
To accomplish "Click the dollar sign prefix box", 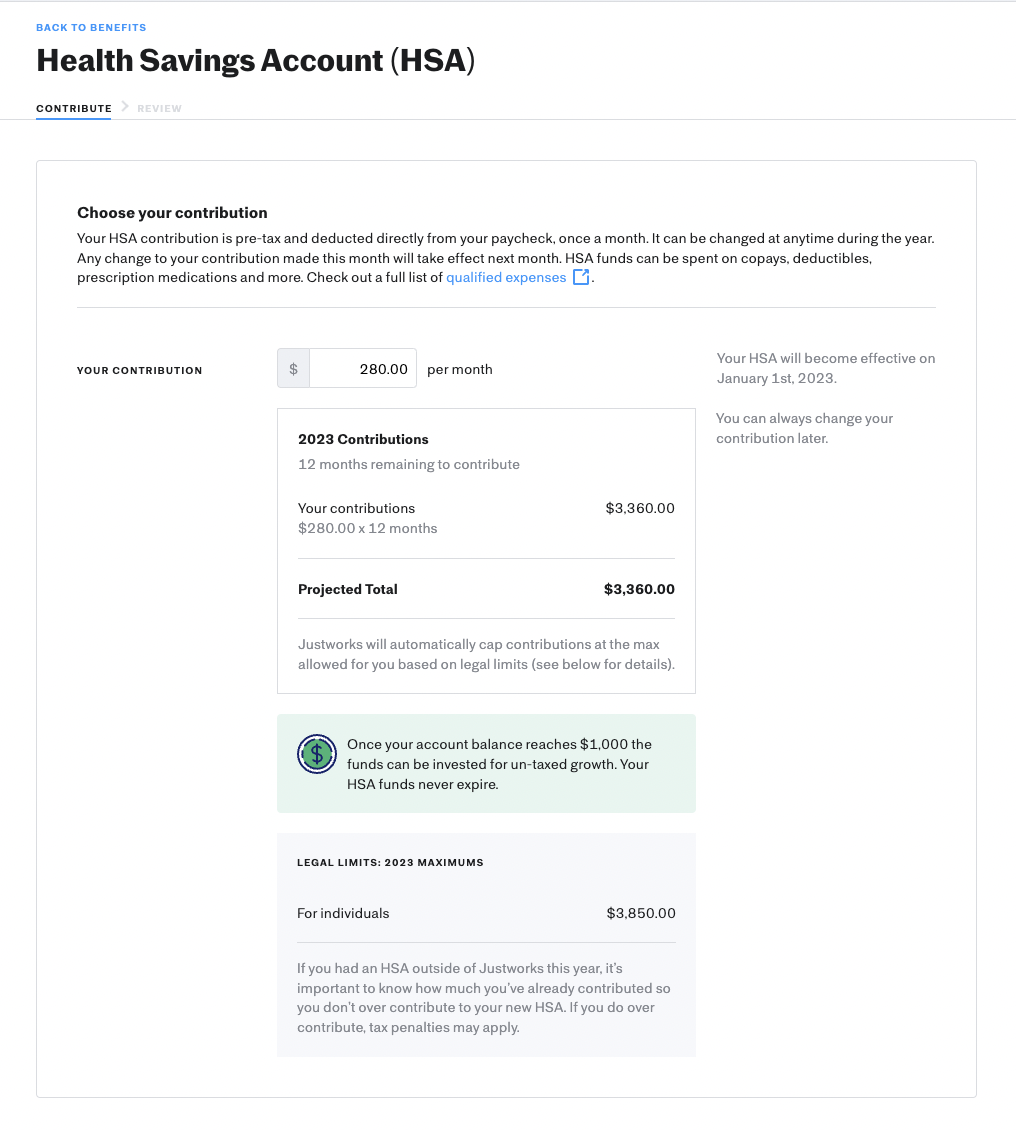I will (293, 368).
